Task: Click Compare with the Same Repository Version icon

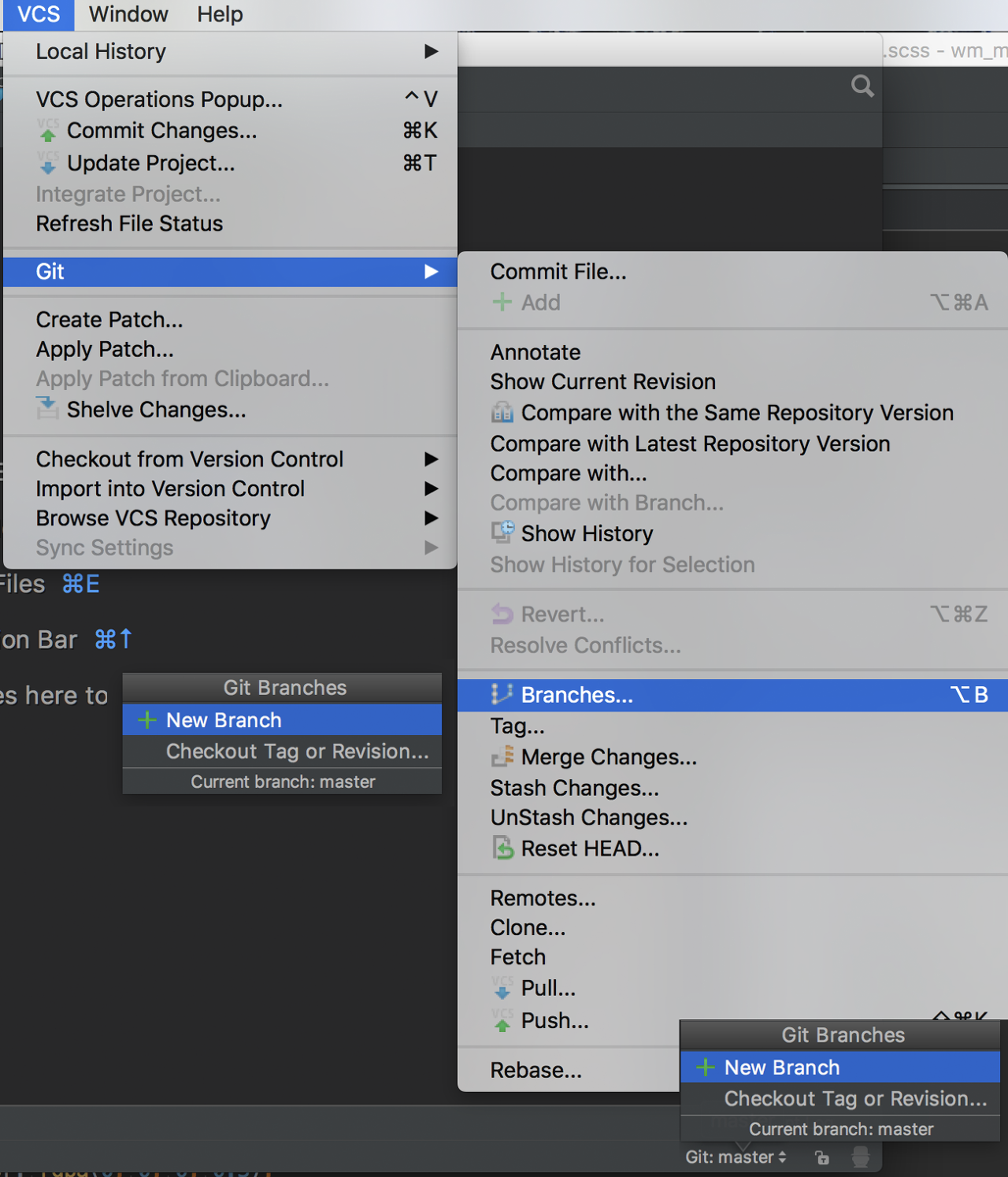Action: coord(502,412)
